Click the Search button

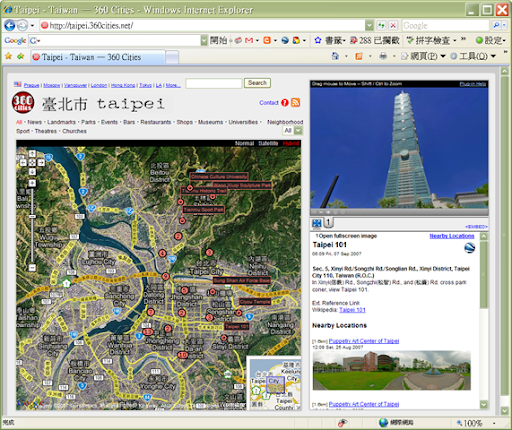257,83
